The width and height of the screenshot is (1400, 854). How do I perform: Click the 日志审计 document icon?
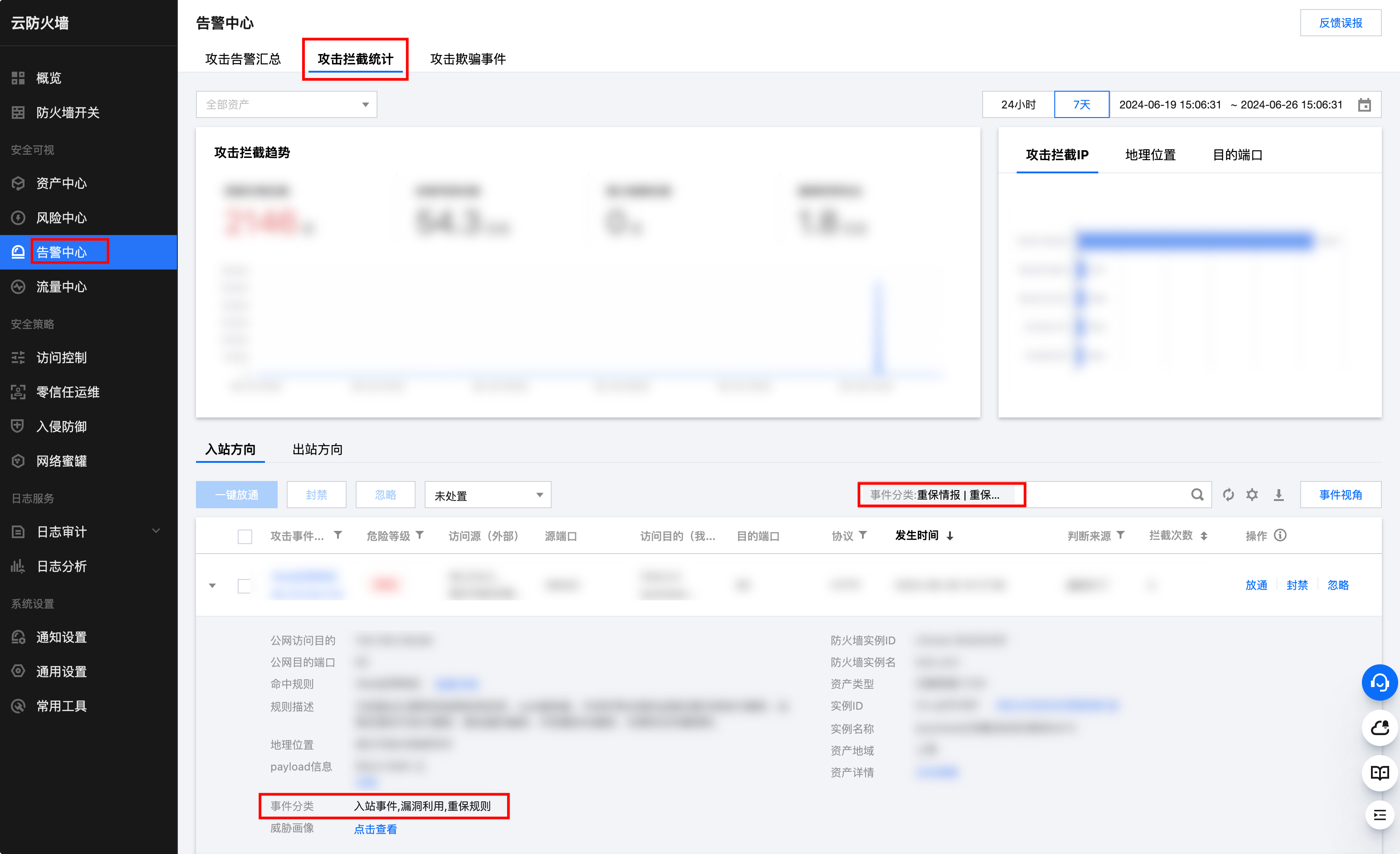coord(18,532)
